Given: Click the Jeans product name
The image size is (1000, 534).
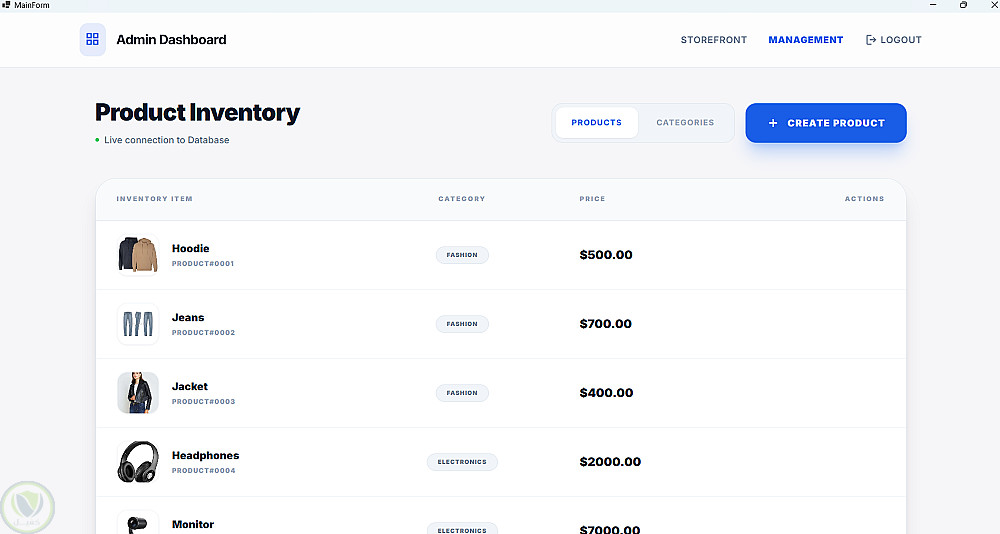Looking at the screenshot, I should [x=188, y=317].
